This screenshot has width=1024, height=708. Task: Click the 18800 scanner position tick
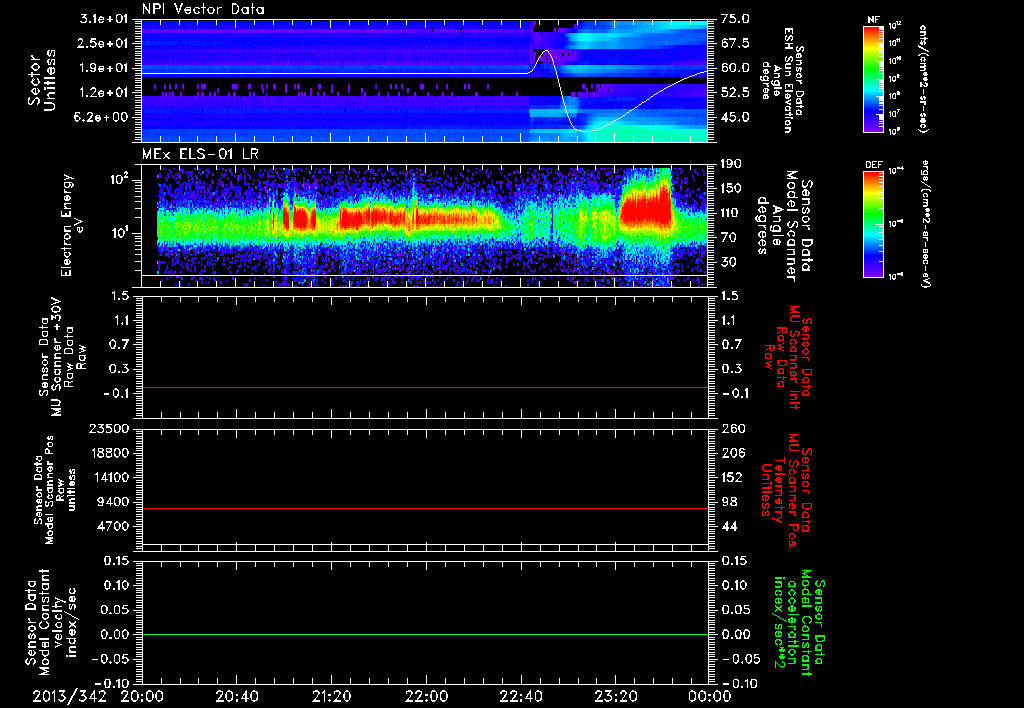(109, 453)
